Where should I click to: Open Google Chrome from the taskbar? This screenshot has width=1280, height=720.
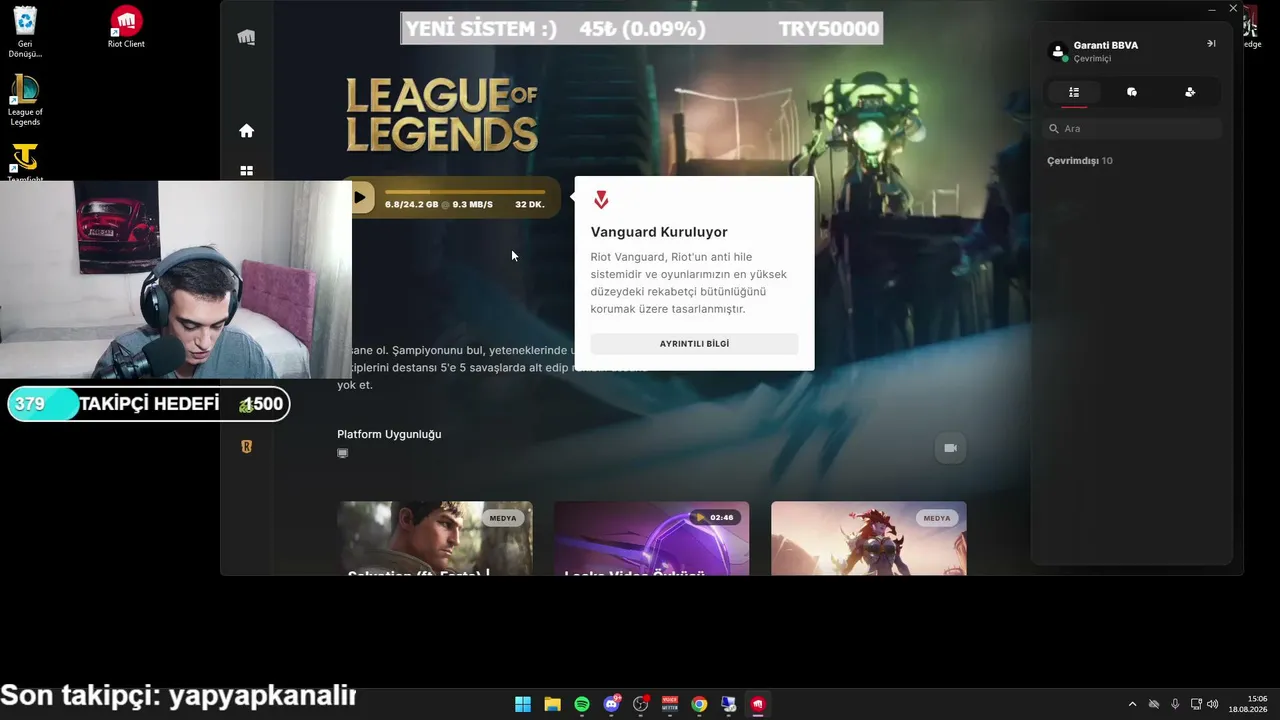click(x=699, y=704)
